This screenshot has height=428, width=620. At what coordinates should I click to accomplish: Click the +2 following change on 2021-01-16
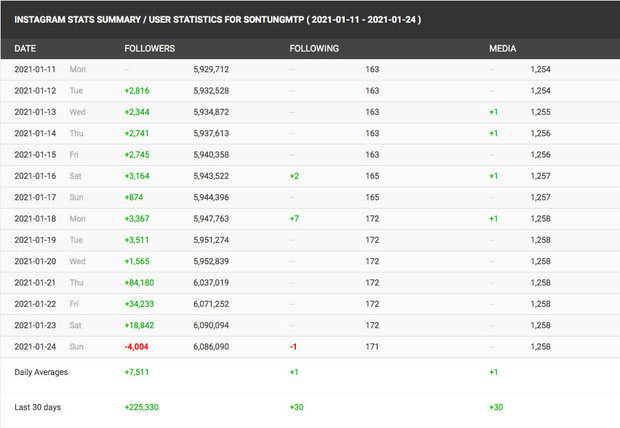pyautogui.click(x=295, y=176)
